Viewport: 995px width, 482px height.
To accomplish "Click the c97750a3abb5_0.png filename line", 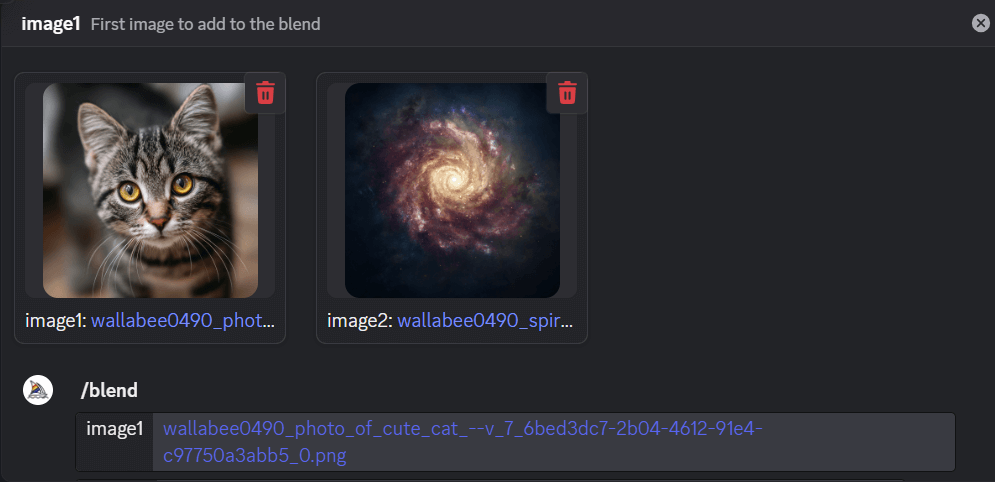I will tap(254, 456).
